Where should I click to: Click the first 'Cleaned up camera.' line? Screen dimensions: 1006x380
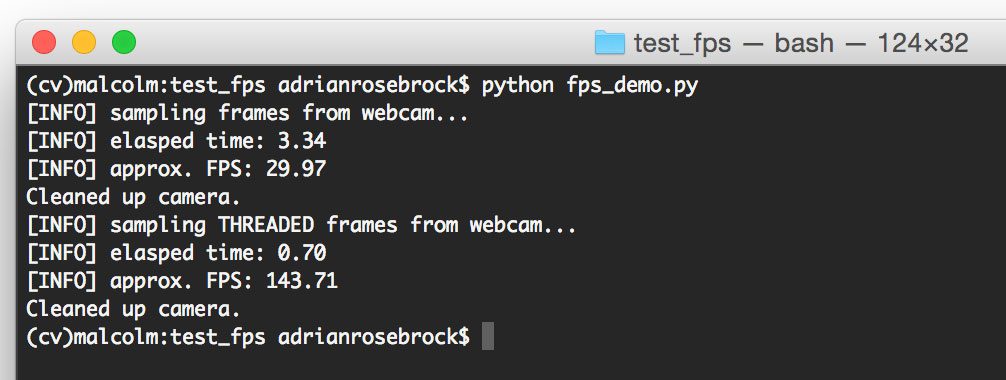tap(133, 197)
